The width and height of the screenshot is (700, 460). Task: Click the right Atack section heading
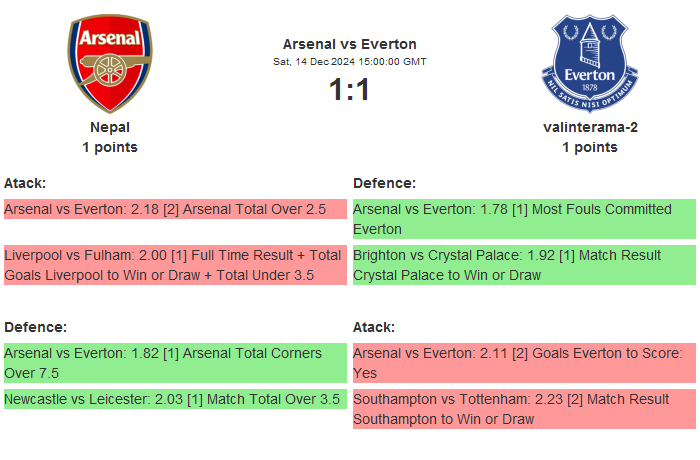(x=374, y=327)
